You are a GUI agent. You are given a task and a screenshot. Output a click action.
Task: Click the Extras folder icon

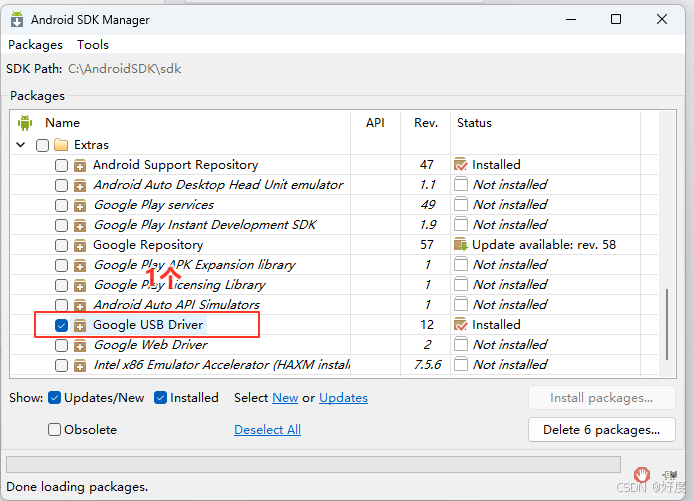point(61,145)
